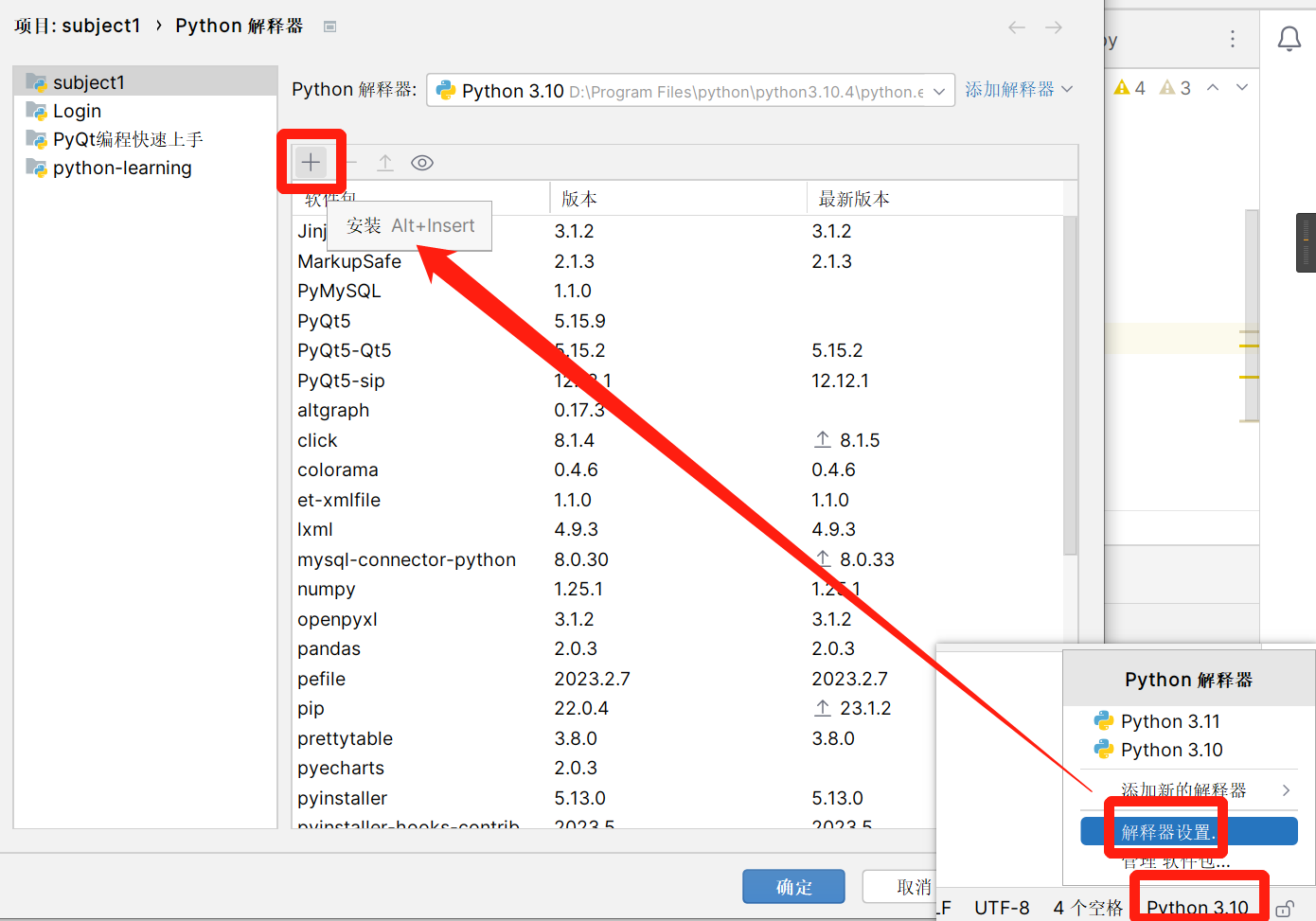Select the python-learning project
This screenshot has width=1316, height=921.
click(146, 168)
